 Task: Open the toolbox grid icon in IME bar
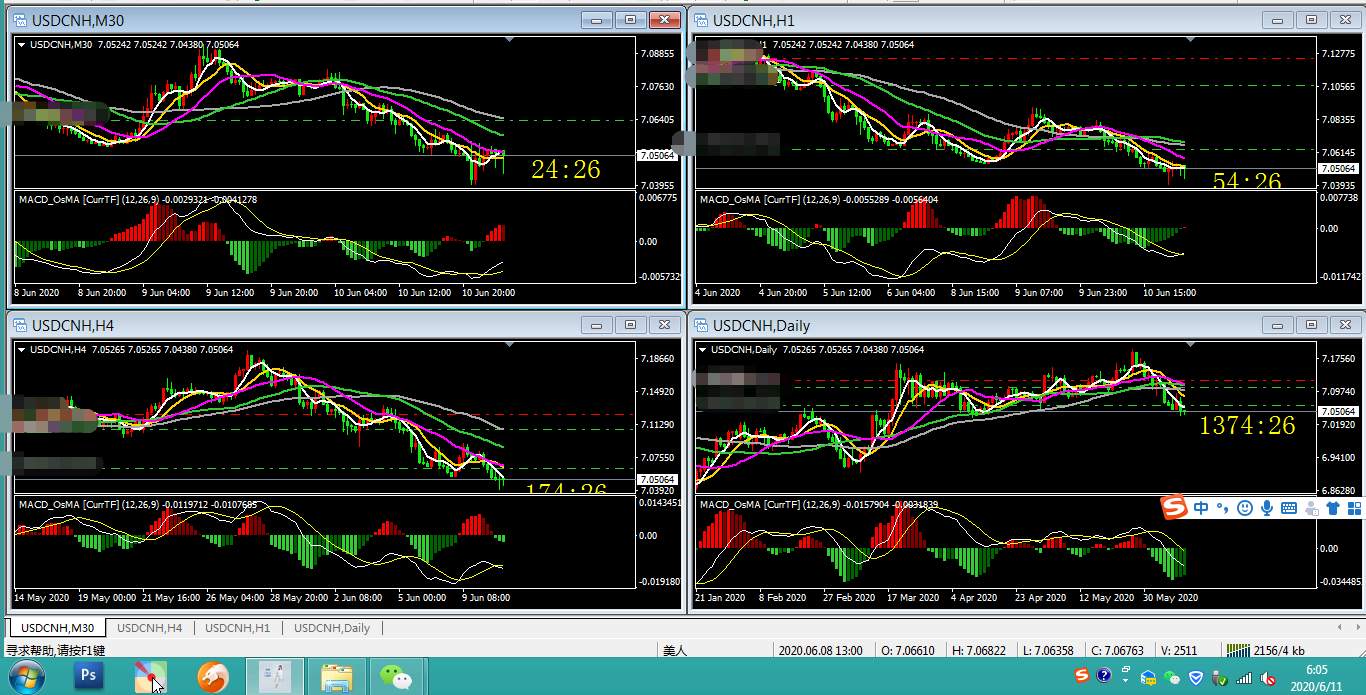(1354, 508)
